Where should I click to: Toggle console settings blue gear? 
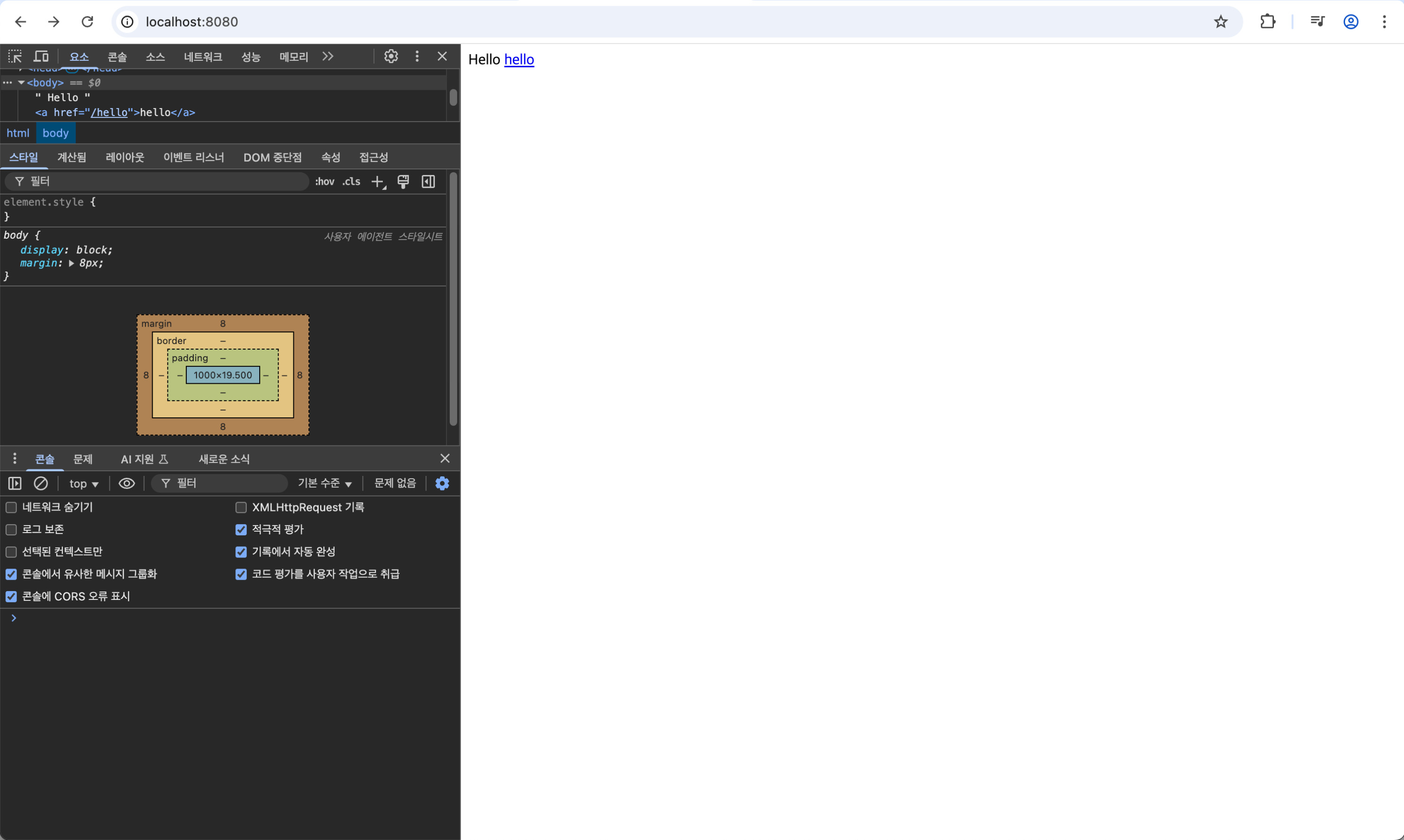coord(443,483)
